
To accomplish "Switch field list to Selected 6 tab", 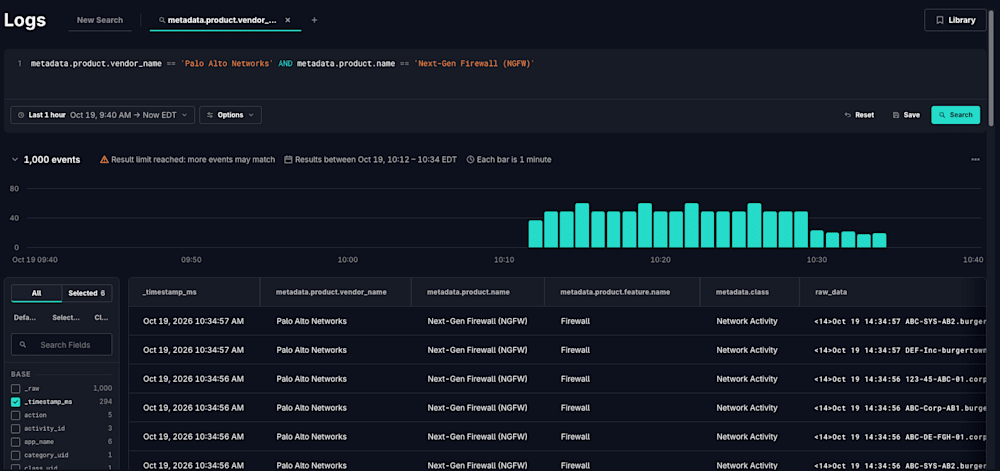I will pos(87,293).
